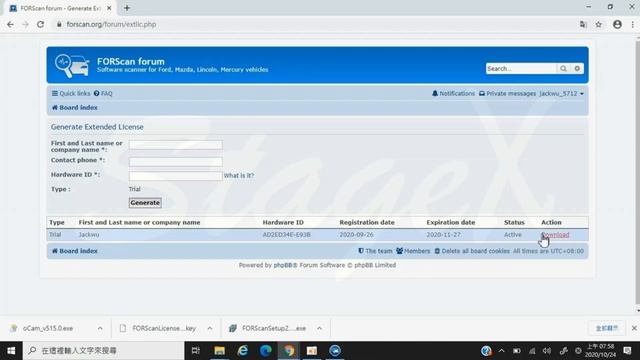Switch to Chrome on the taskbar
This screenshot has height=360, width=640.
pos(289,351)
